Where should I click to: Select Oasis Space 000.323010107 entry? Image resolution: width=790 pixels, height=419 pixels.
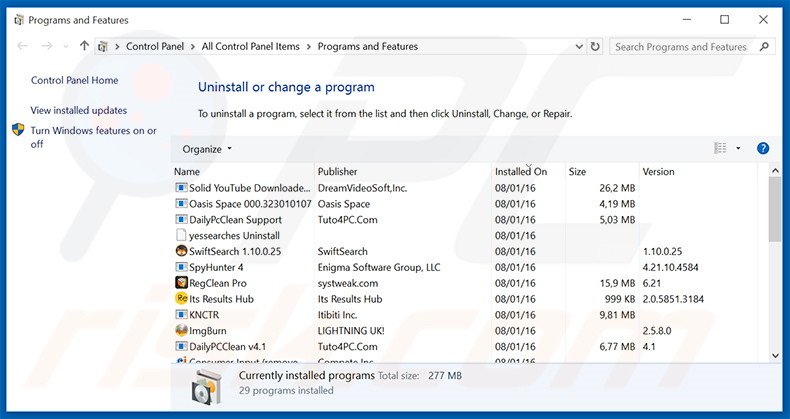(x=250, y=203)
